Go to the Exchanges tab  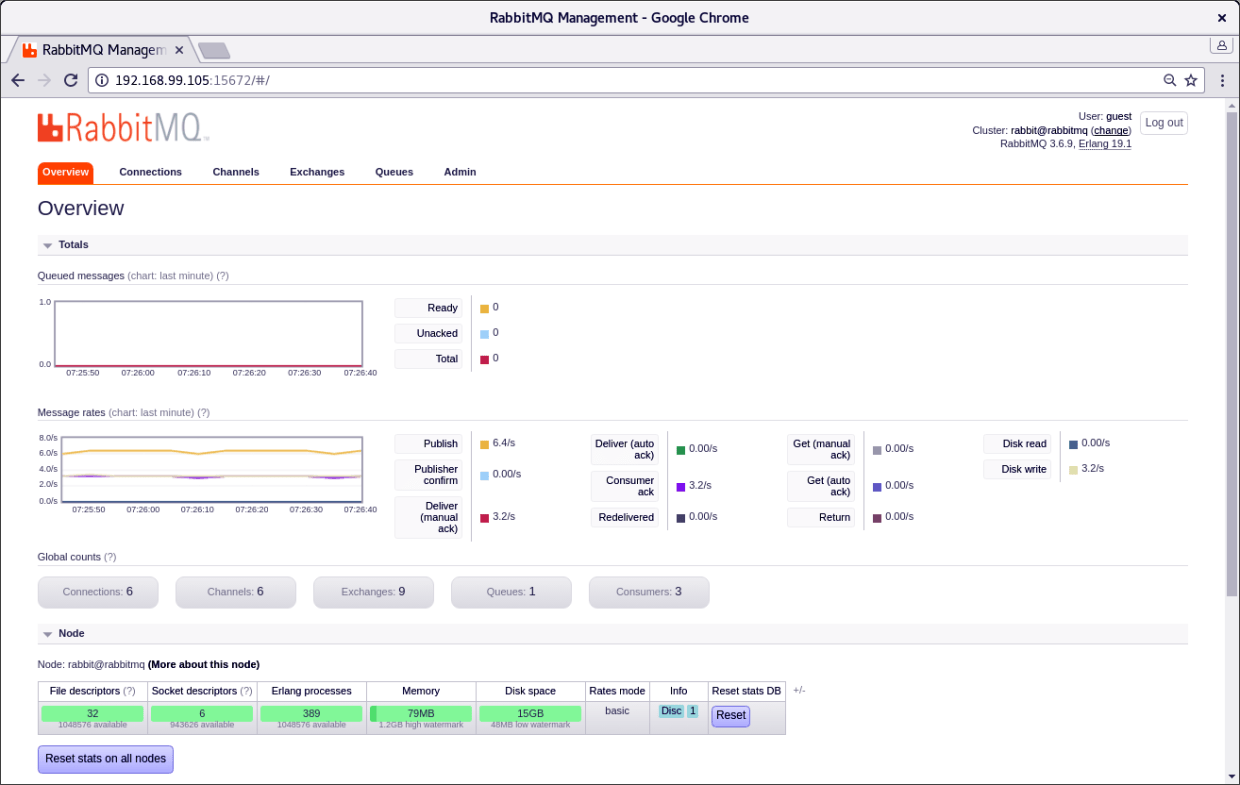[x=317, y=172]
